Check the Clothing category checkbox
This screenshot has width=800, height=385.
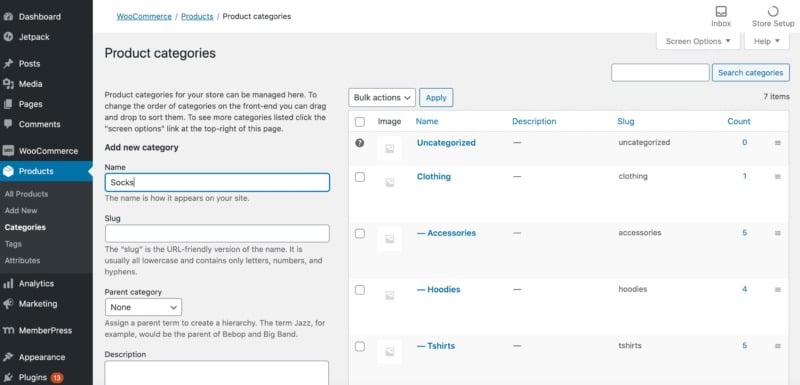(x=360, y=177)
